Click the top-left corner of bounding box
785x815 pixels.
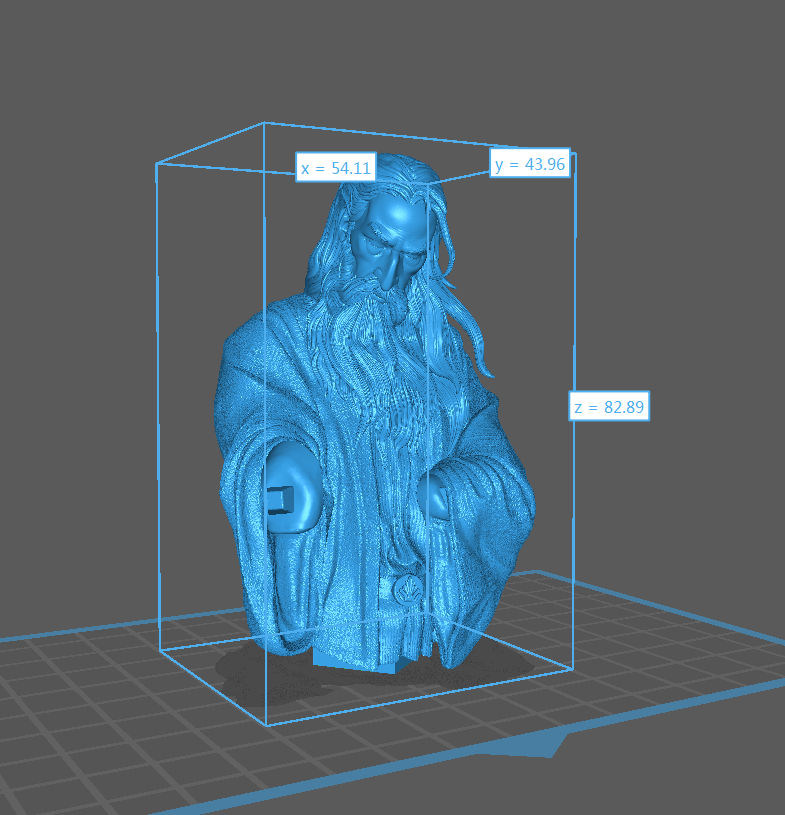coord(157,163)
